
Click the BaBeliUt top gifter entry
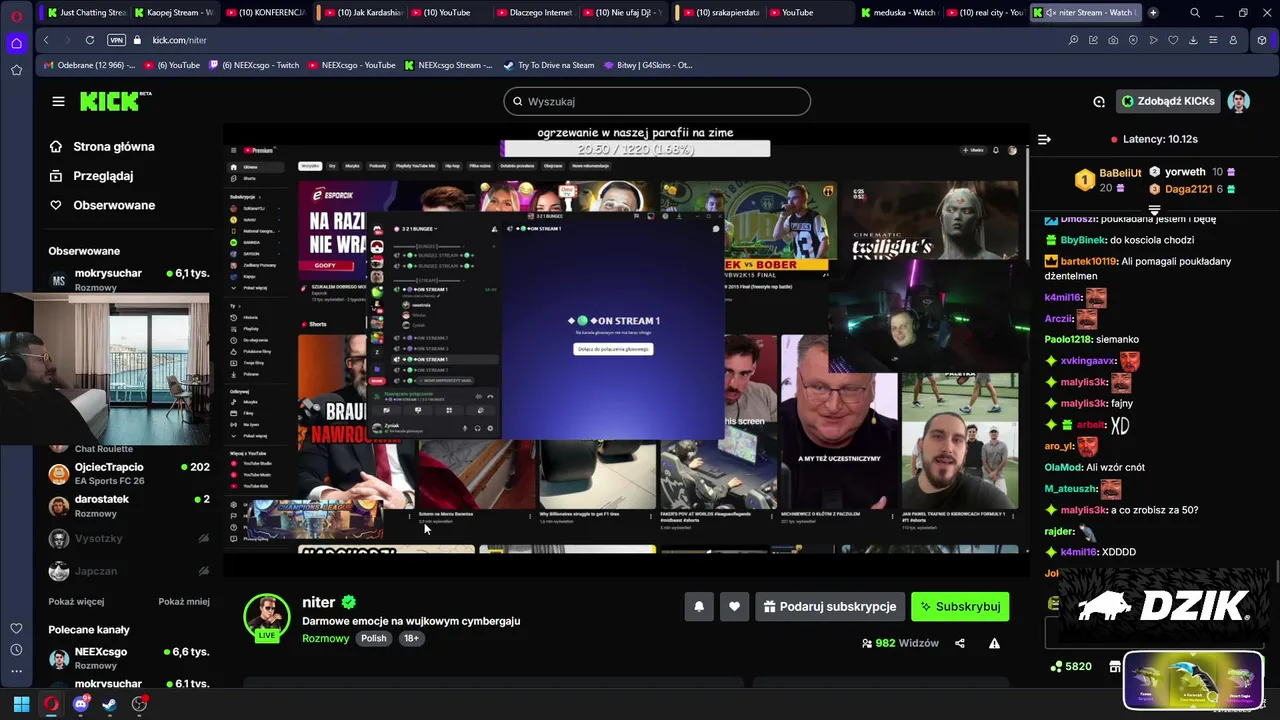click(x=1108, y=180)
